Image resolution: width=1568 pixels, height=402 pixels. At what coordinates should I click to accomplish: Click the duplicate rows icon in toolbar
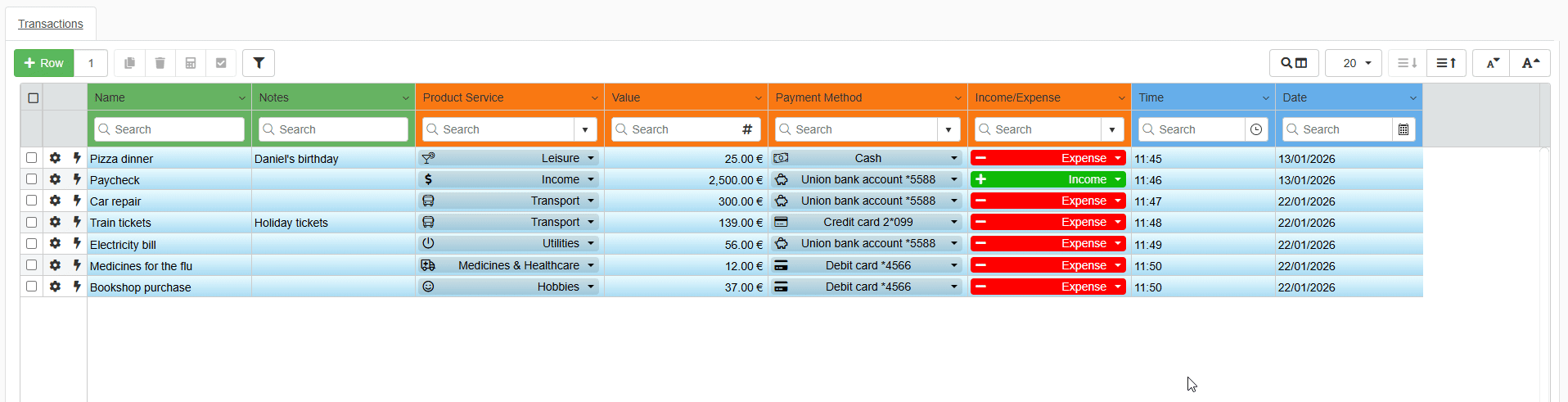[x=129, y=63]
